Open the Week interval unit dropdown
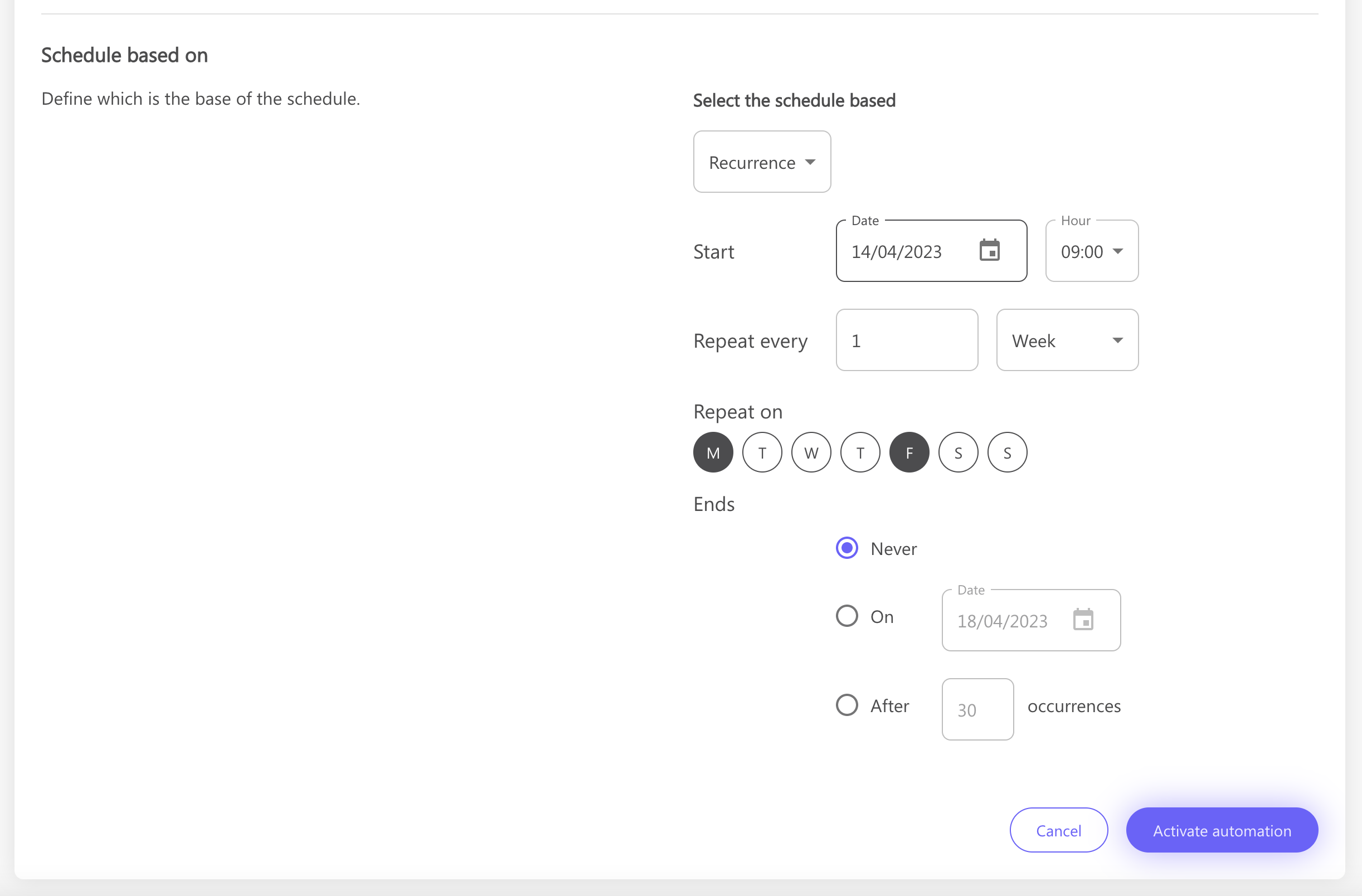Viewport: 1362px width, 896px height. point(1067,340)
